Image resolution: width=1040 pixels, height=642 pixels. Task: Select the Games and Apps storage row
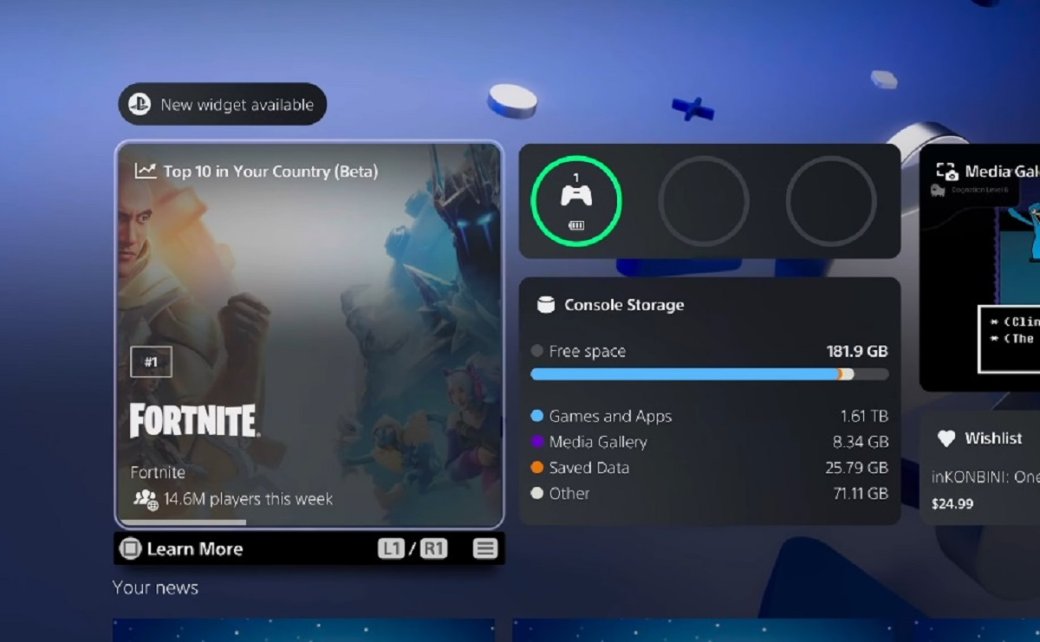tap(709, 416)
